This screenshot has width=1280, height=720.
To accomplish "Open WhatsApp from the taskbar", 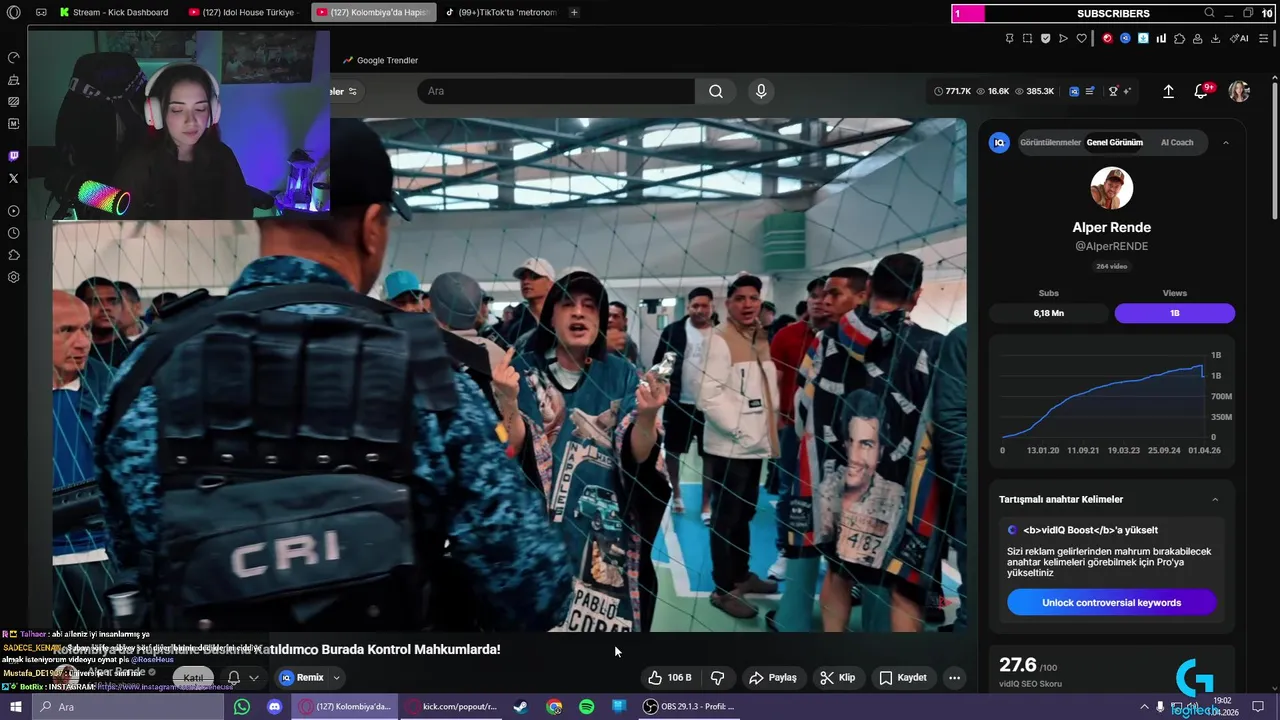I will 242,706.
